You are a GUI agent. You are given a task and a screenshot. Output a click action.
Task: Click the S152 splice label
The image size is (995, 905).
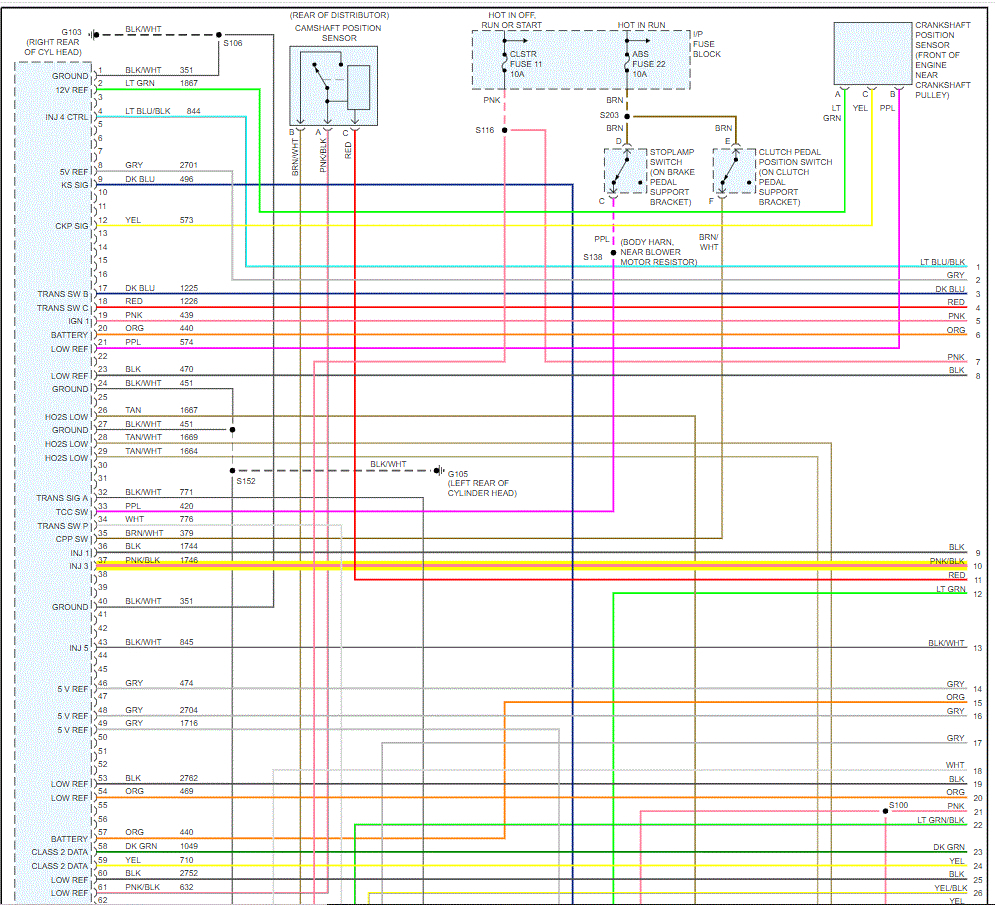[246, 481]
